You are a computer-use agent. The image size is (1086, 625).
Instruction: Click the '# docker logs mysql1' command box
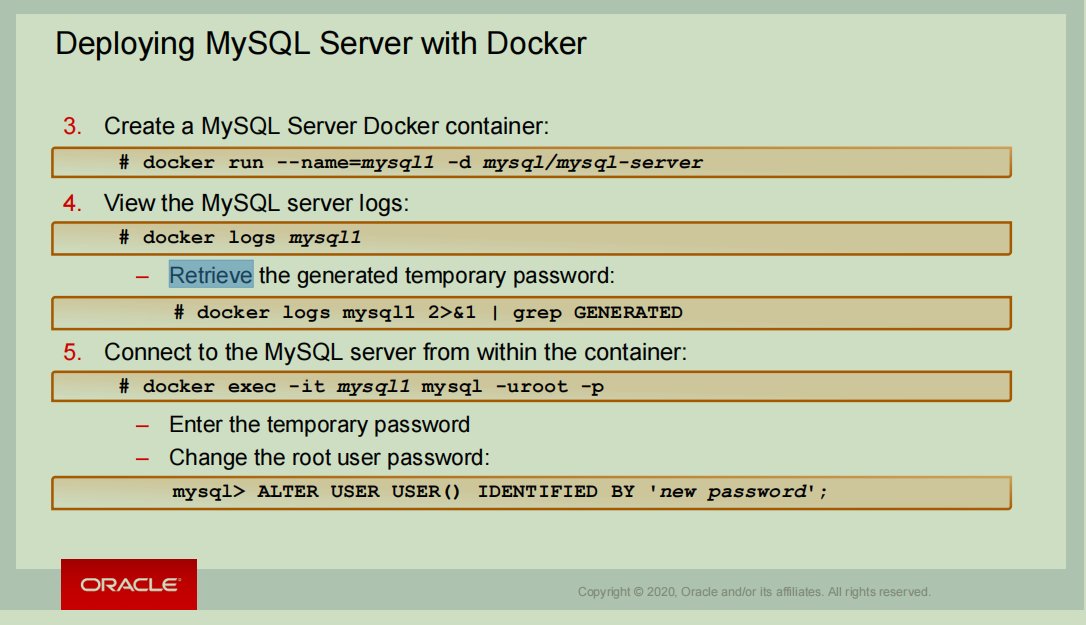[x=531, y=238]
